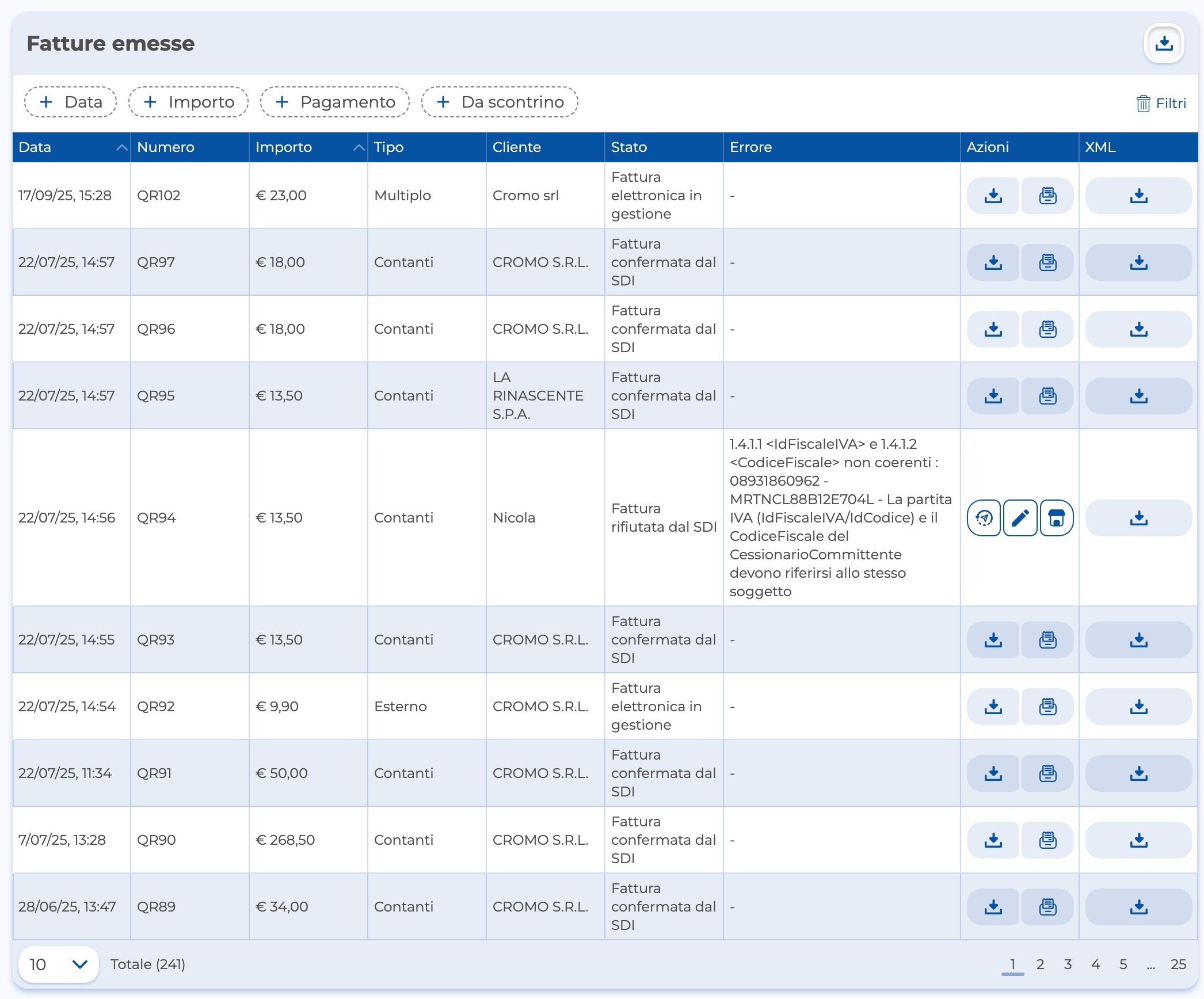Screen dimensions: 1204x999
Task: Sort by the Importo column arrow
Action: coord(359,147)
